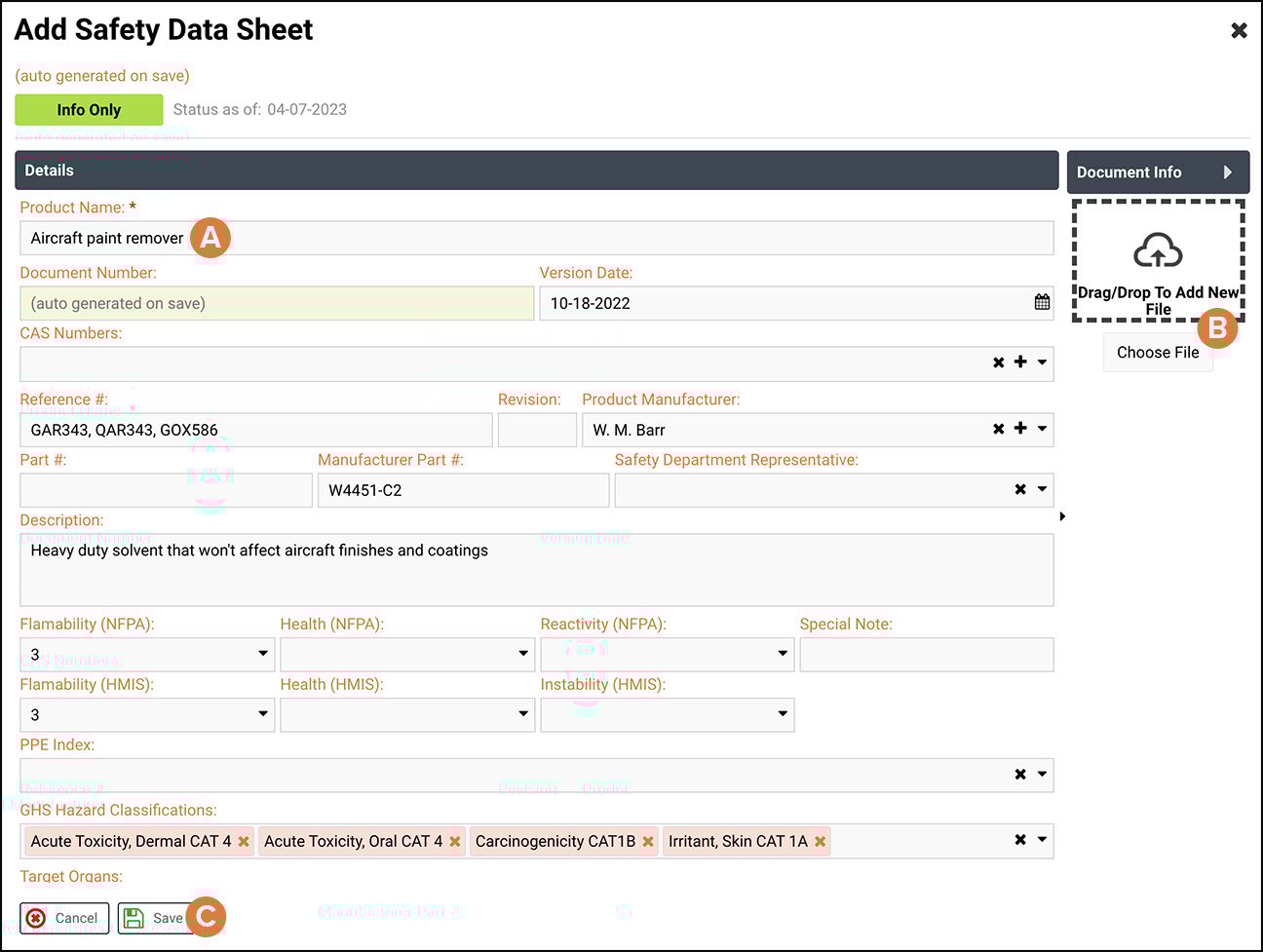Open the Instability (HMIS) dropdown
The image size is (1263, 952).
click(783, 714)
